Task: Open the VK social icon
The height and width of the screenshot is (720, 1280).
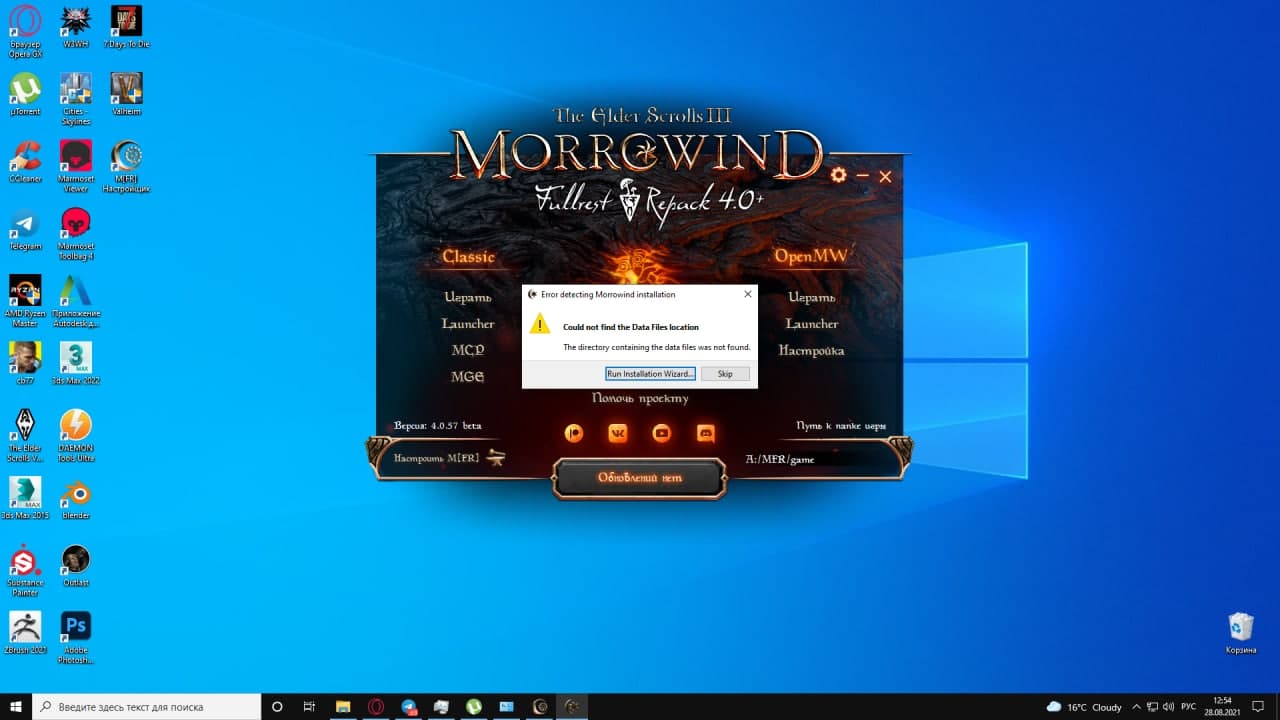Action: [618, 433]
